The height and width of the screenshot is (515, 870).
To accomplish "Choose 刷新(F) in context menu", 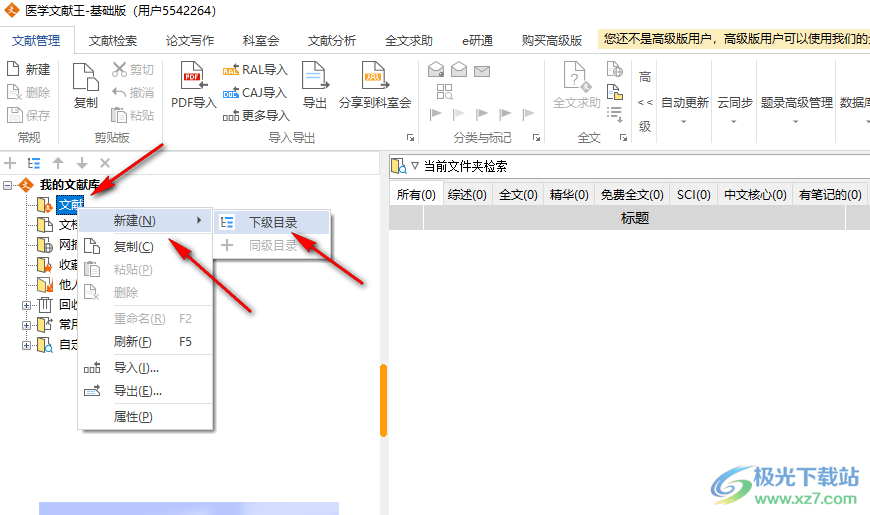I will click(145, 342).
